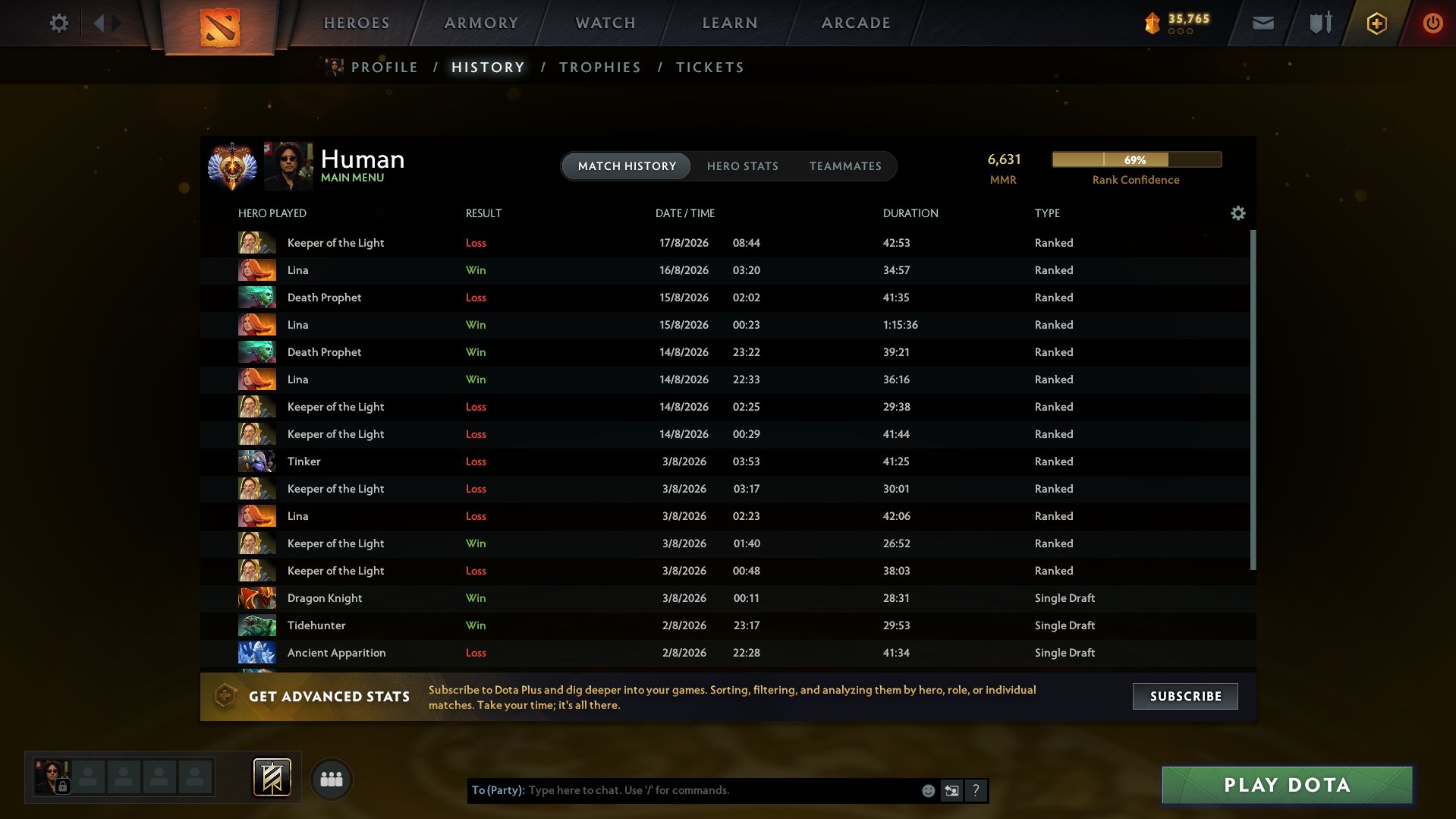Open the shards balance icon
Image resolution: width=1456 pixels, height=819 pixels.
coord(1152,23)
